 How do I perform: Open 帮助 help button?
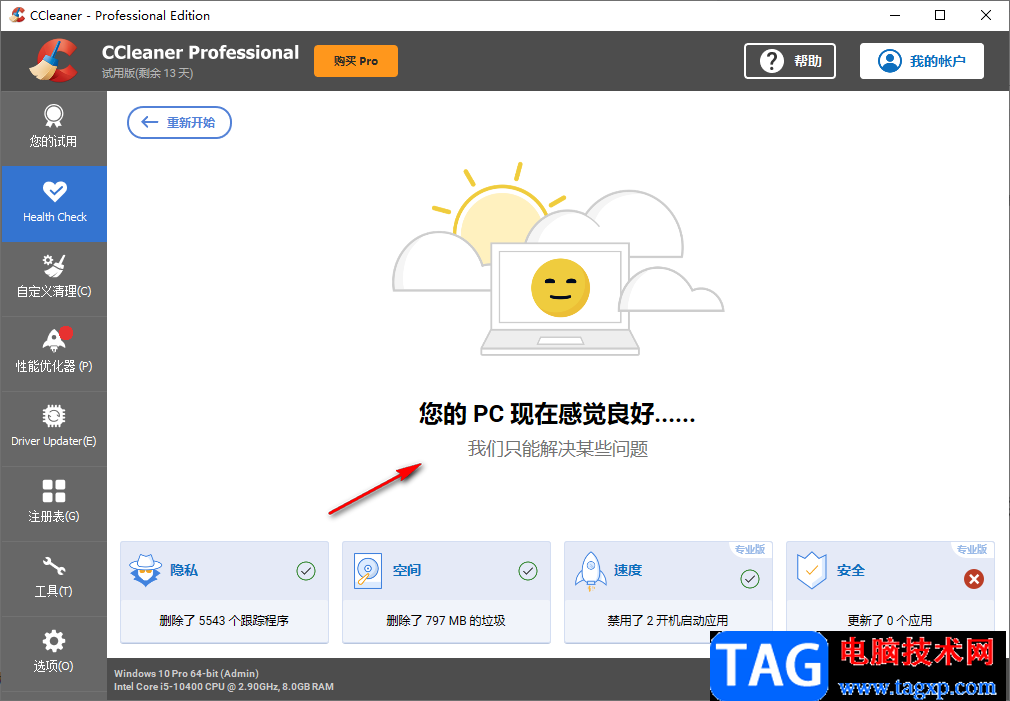[x=790, y=61]
